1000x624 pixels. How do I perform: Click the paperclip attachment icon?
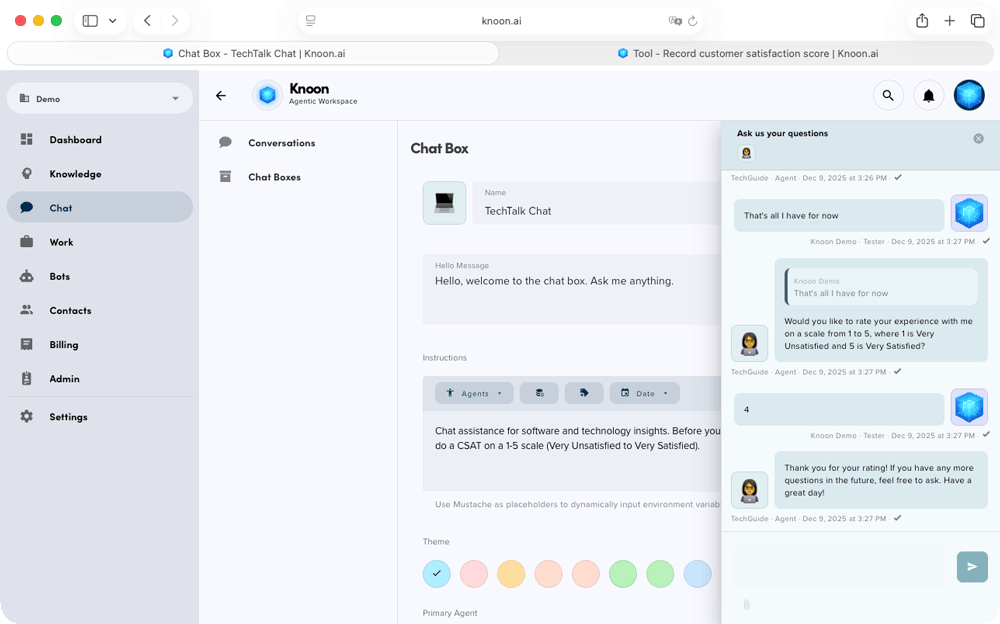pyautogui.click(x=746, y=604)
